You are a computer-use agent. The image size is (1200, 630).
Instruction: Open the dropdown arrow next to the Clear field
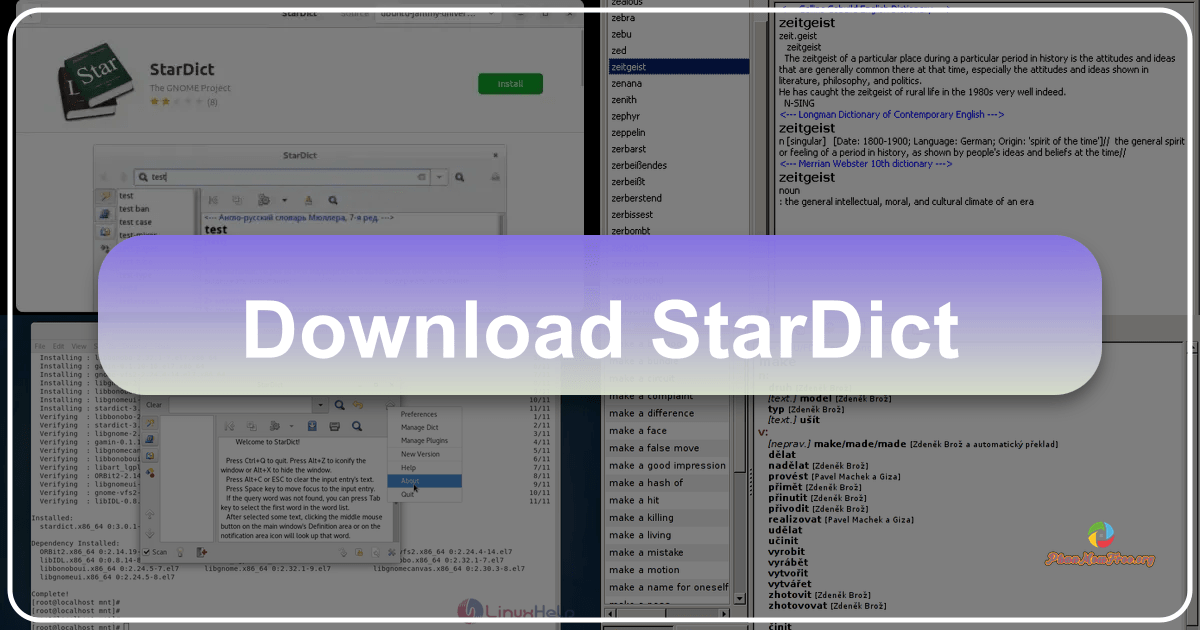pyautogui.click(x=321, y=405)
